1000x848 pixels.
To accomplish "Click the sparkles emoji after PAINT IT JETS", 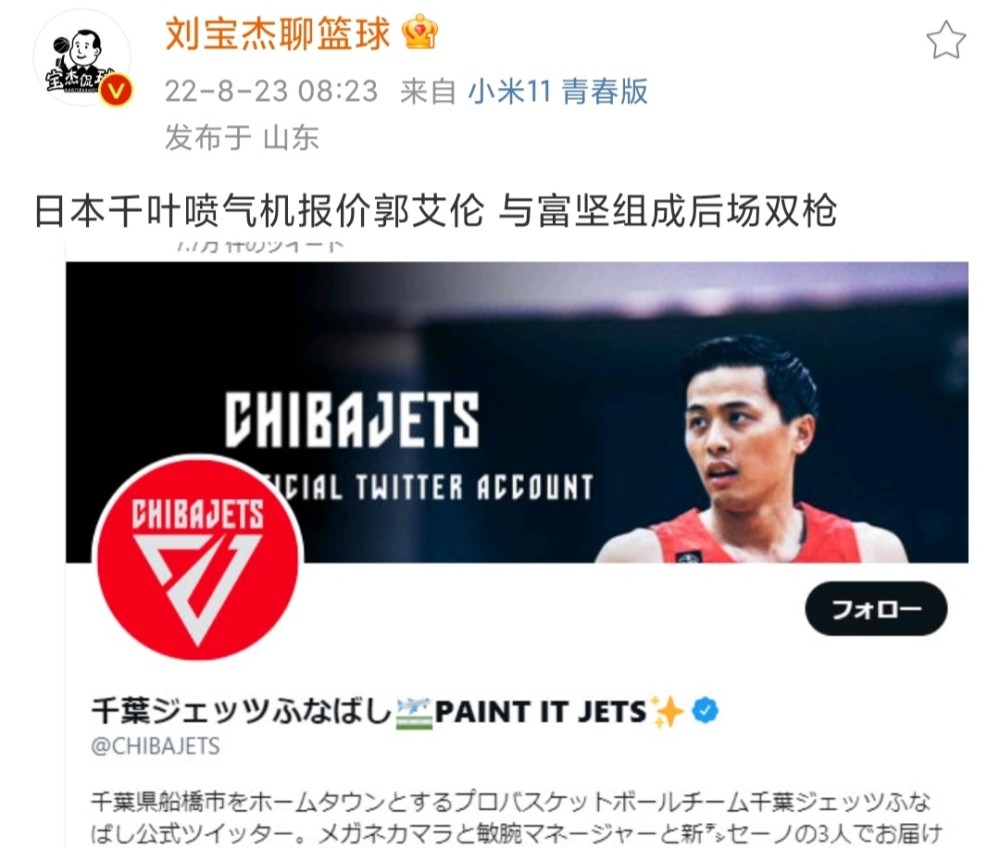I will coord(666,711).
